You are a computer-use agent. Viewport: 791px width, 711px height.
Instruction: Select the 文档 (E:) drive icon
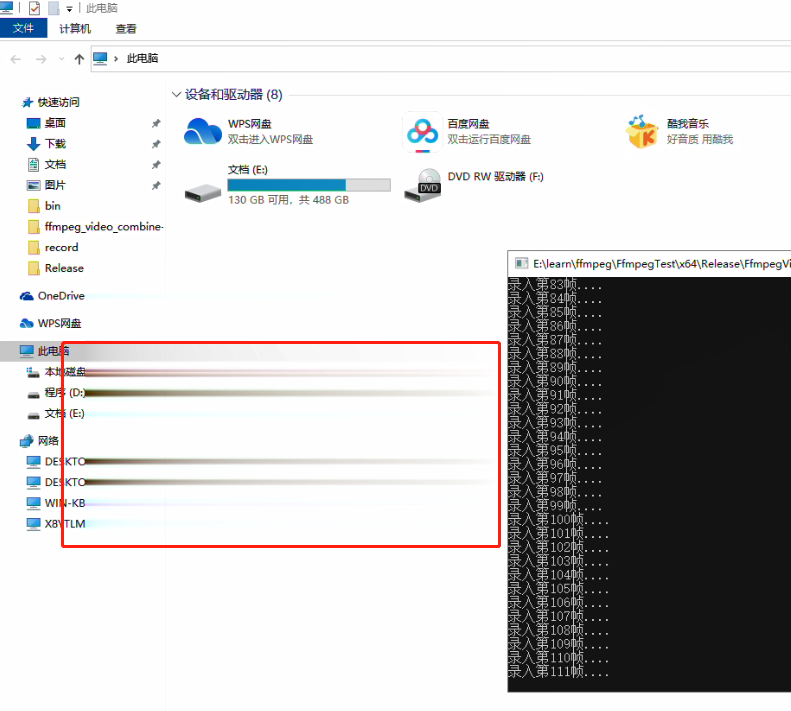tap(203, 193)
